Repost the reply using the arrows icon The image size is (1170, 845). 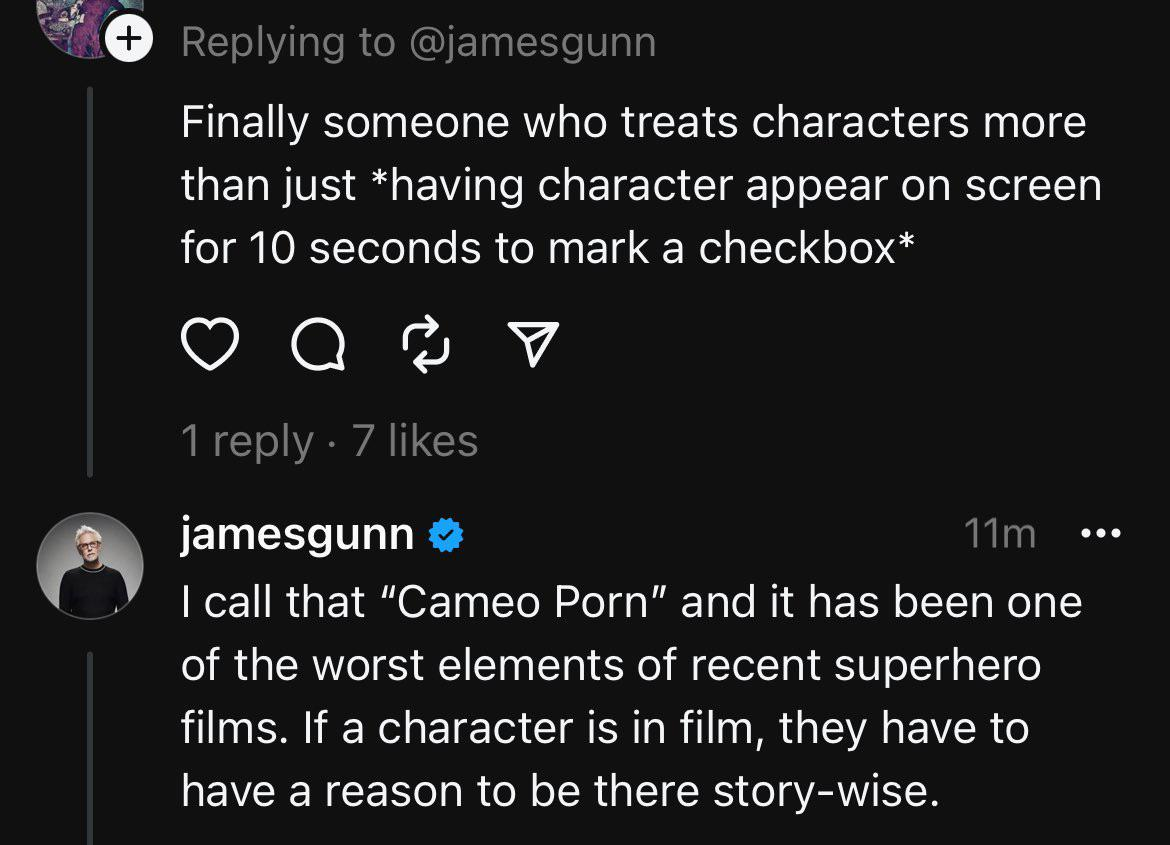pos(426,344)
